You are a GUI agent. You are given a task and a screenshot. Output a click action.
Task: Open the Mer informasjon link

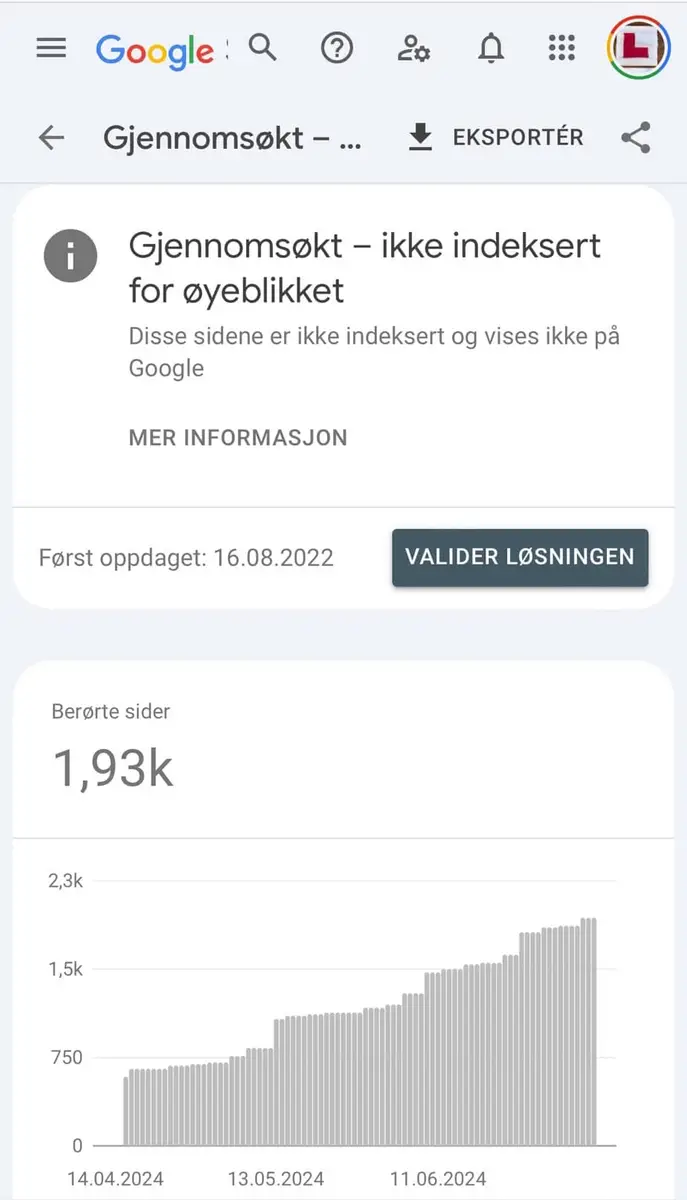238,438
